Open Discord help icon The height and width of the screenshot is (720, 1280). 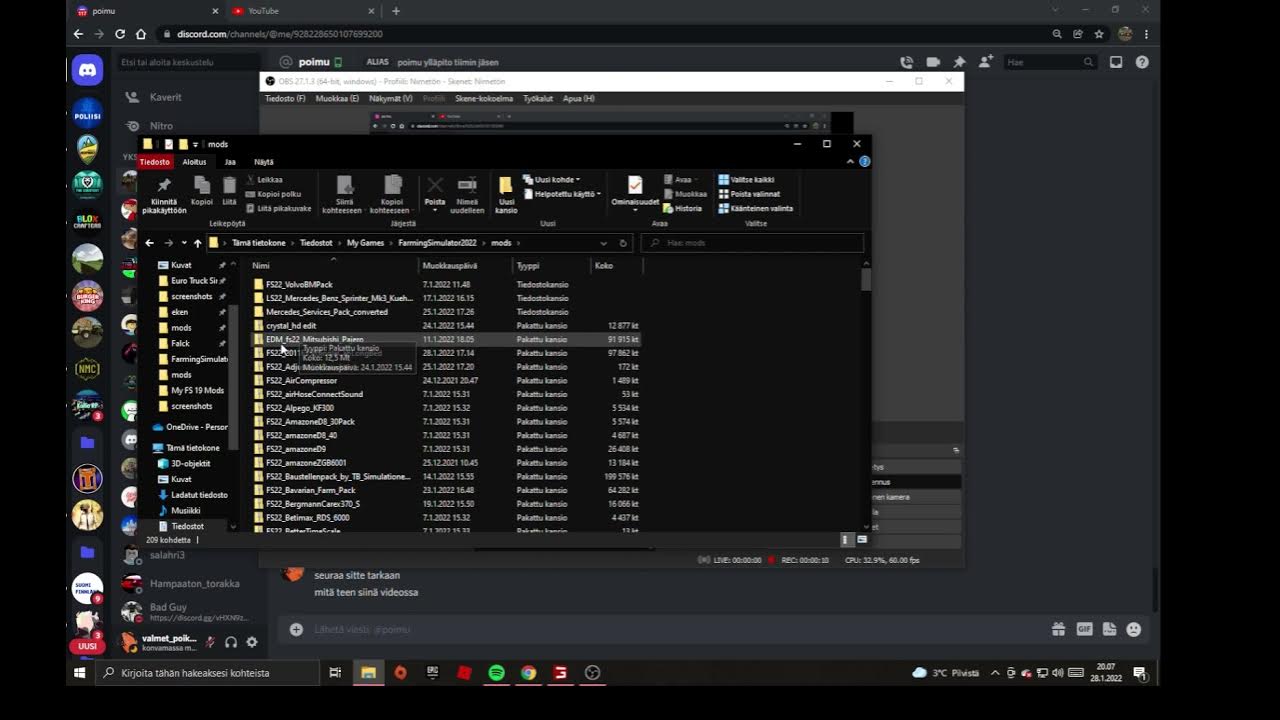coord(1142,62)
